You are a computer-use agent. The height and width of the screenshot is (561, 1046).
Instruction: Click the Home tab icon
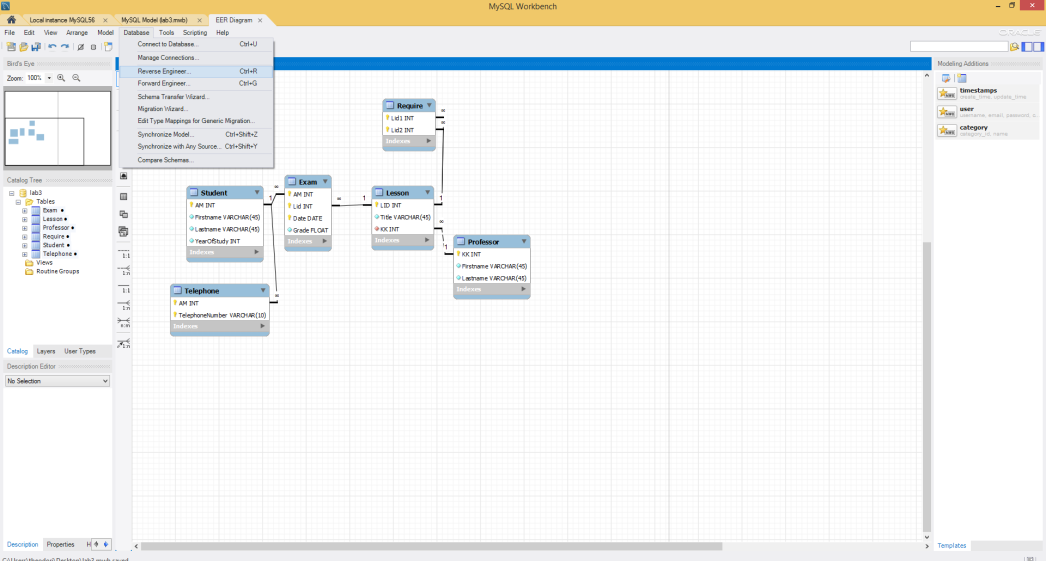point(11,20)
